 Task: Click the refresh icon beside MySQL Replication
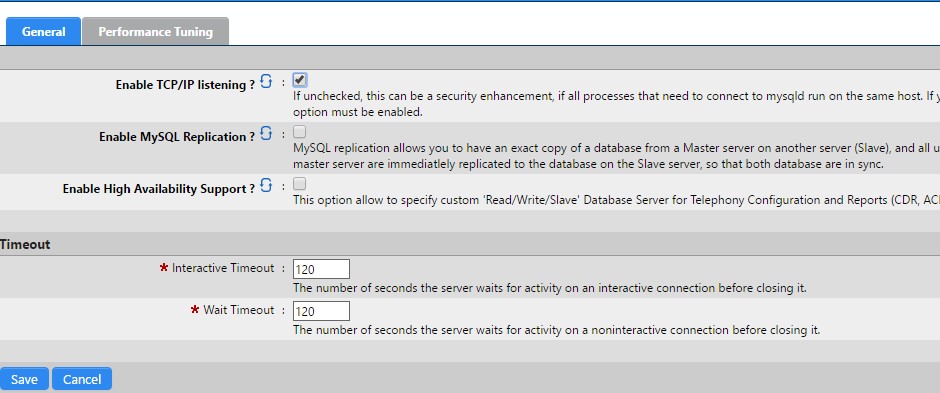[x=266, y=133]
